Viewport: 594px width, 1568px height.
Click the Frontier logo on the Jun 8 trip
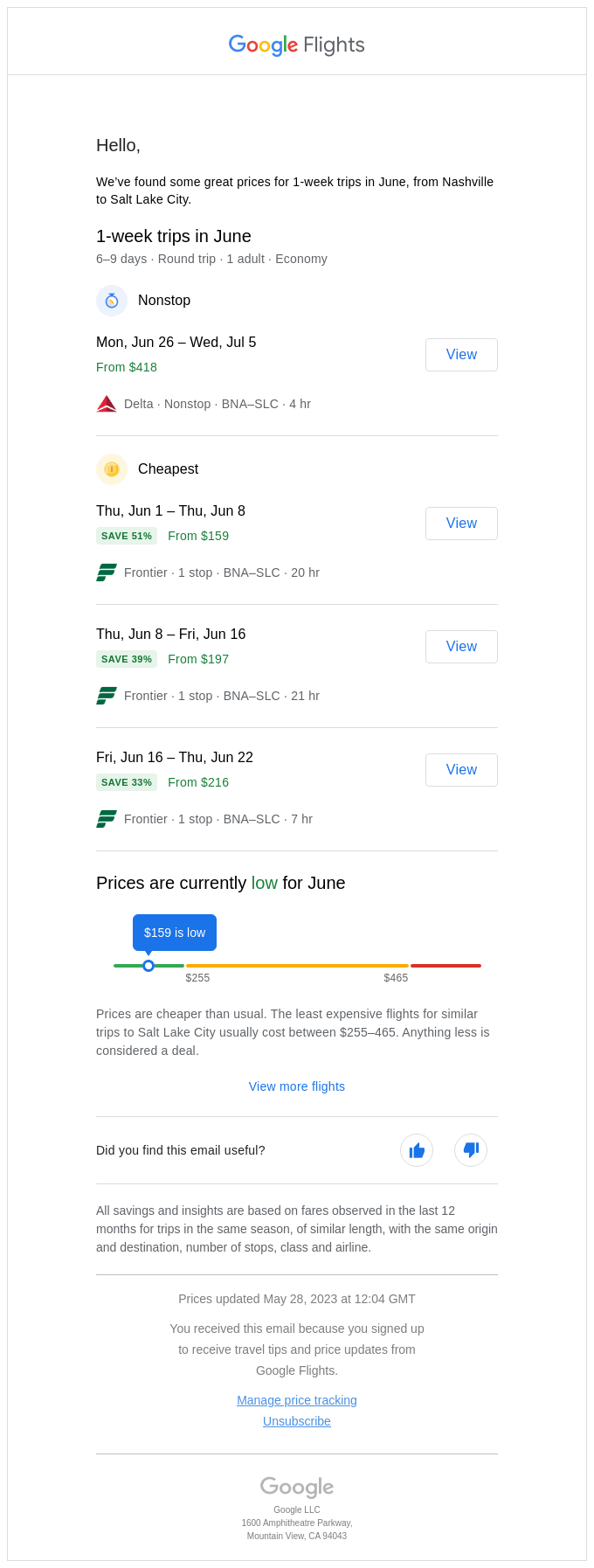point(106,696)
